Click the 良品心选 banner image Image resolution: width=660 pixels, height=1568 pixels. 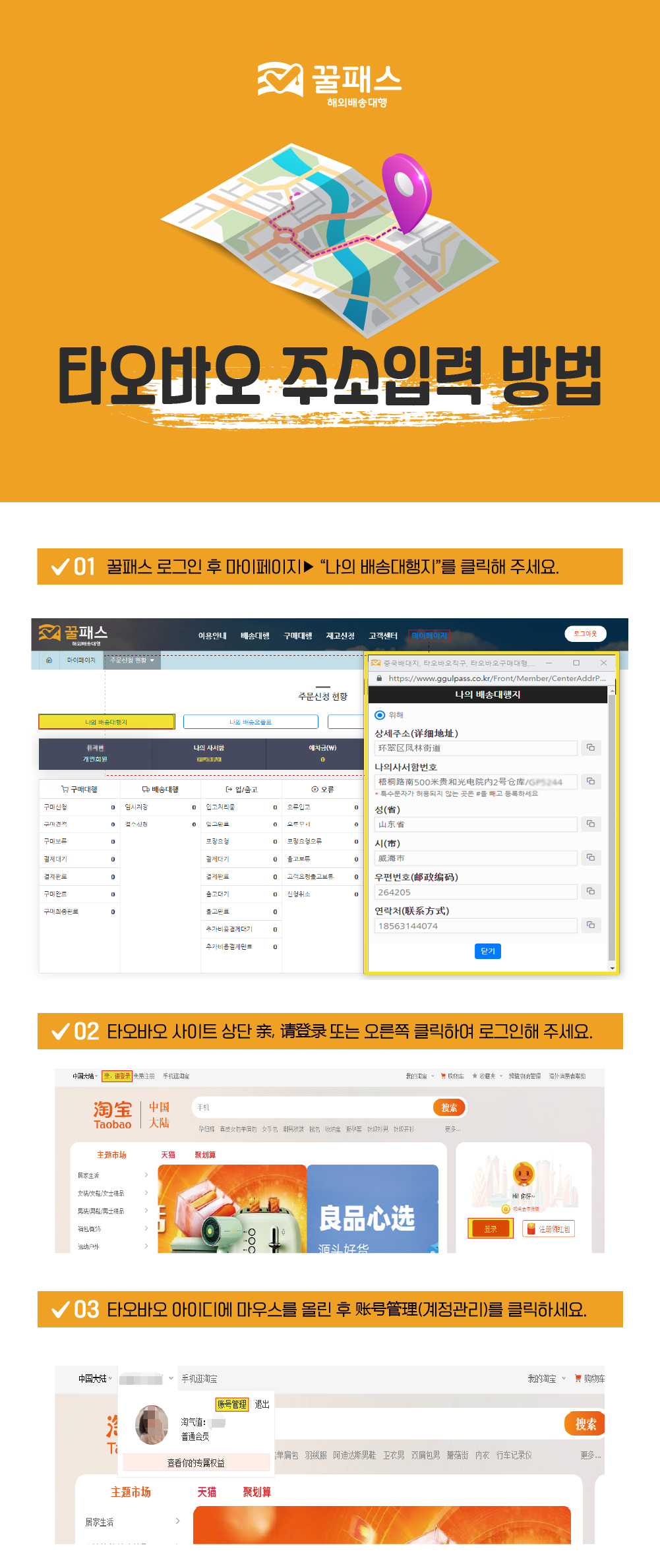(x=373, y=1209)
